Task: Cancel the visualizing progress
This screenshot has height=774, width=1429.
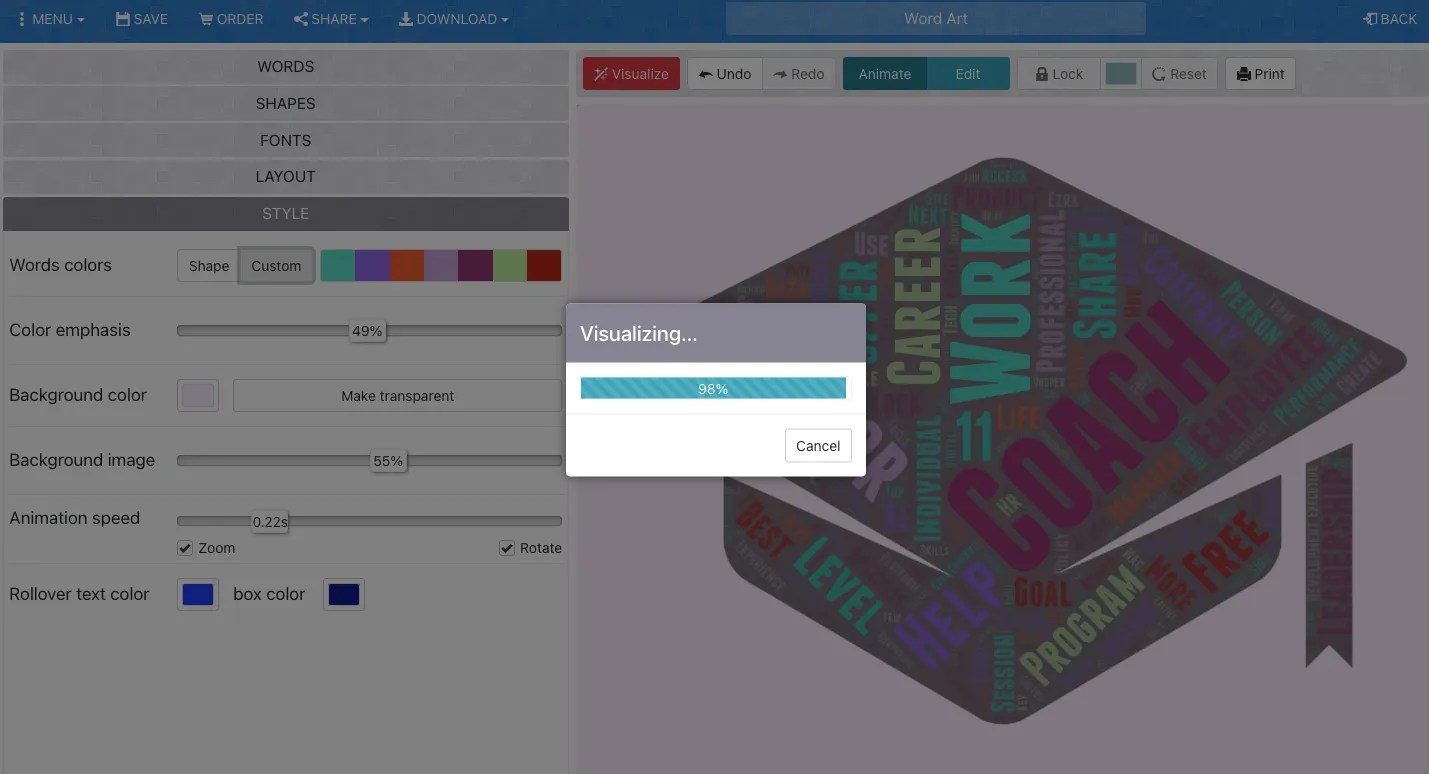Action: coord(817,445)
